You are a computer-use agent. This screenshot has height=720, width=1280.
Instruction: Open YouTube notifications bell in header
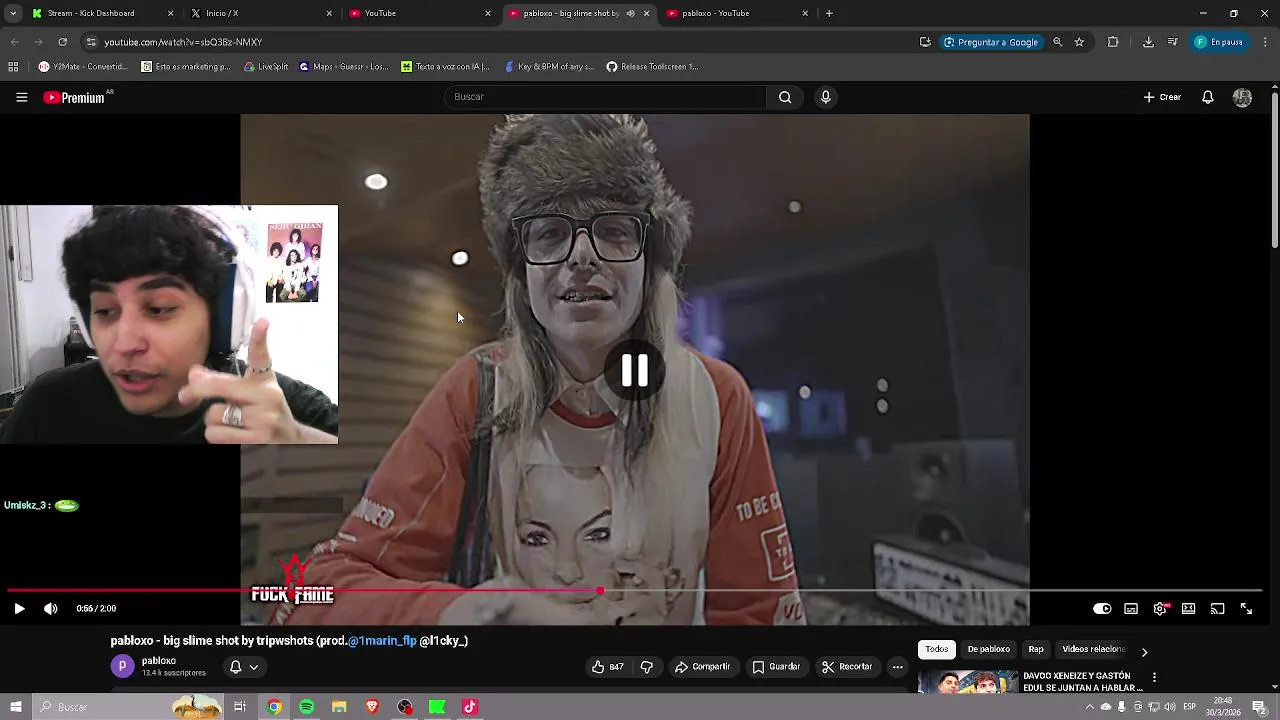pyautogui.click(x=1207, y=97)
